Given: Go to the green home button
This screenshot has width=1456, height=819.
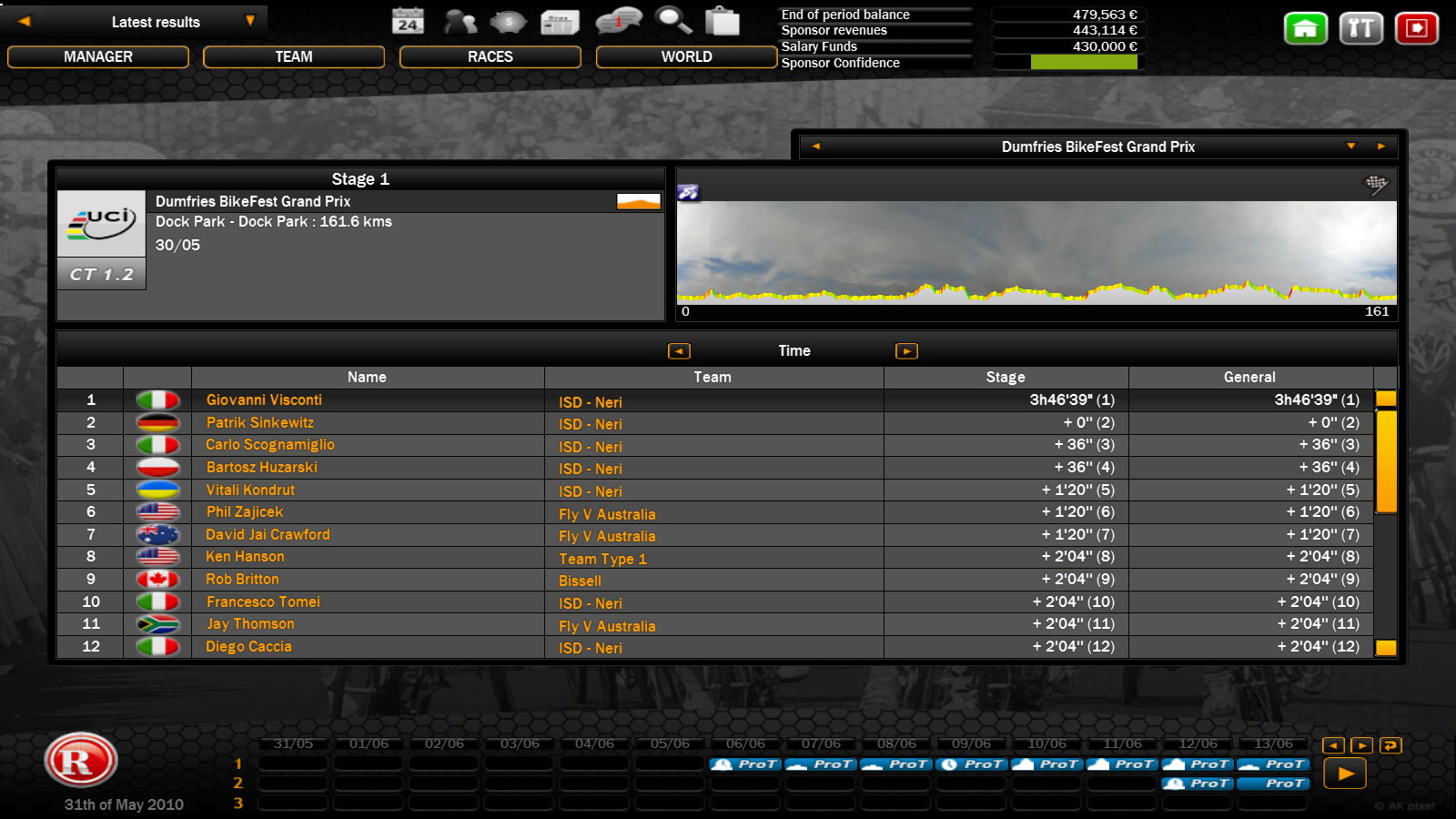Looking at the screenshot, I should [x=1305, y=28].
